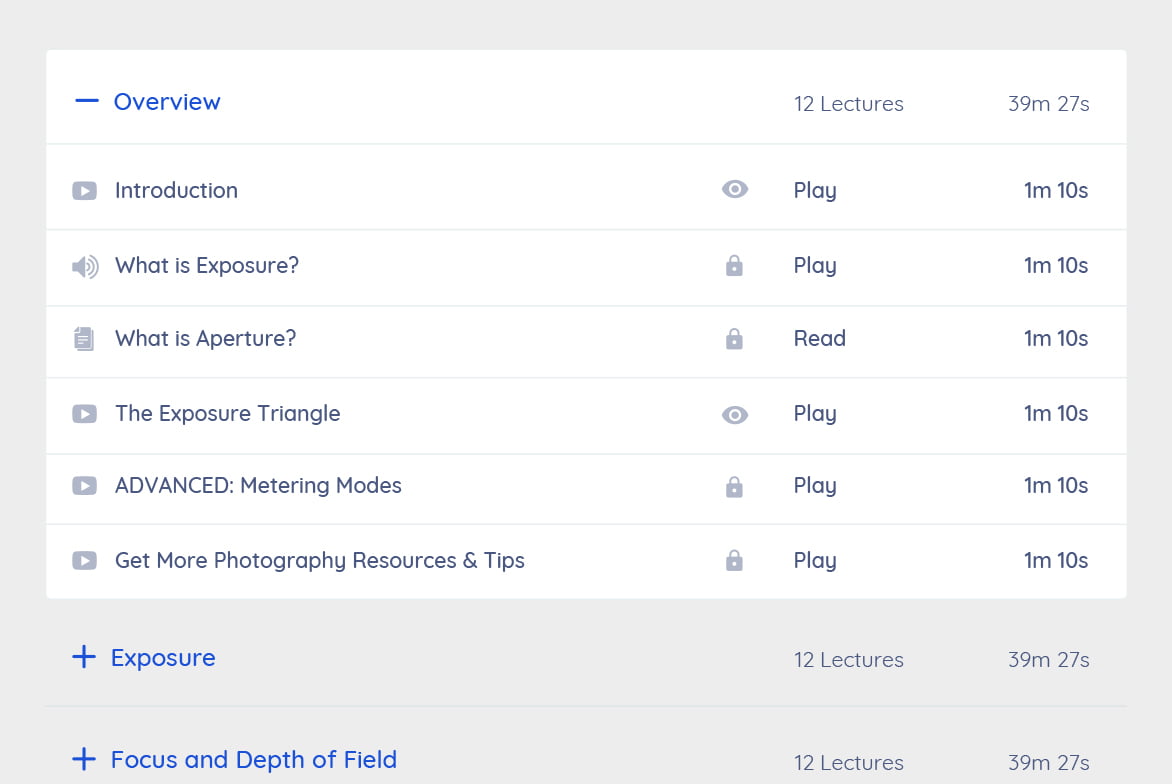Image resolution: width=1172 pixels, height=784 pixels.
Task: Read the What is Aperture? lecture
Action: [x=819, y=339]
